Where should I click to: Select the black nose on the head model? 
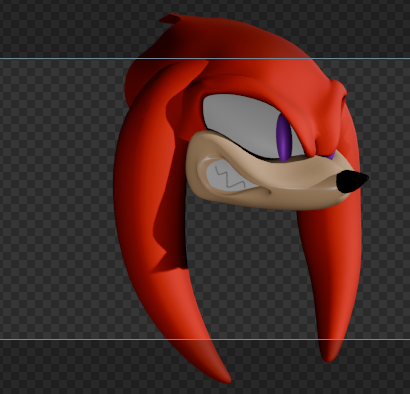coord(351,181)
